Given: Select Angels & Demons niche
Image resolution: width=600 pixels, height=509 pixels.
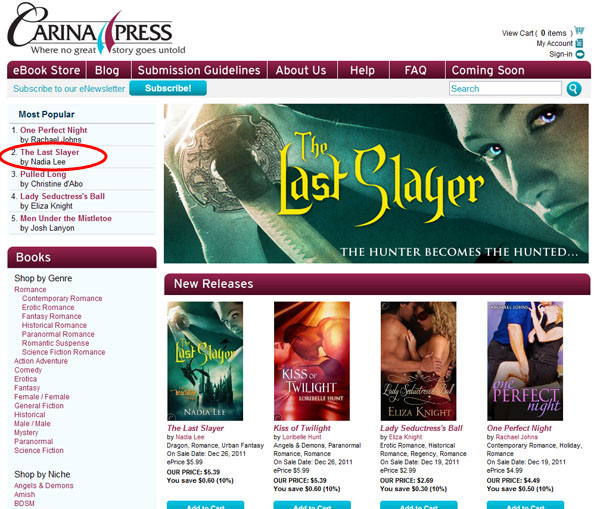Looking at the screenshot, I should point(44,485).
